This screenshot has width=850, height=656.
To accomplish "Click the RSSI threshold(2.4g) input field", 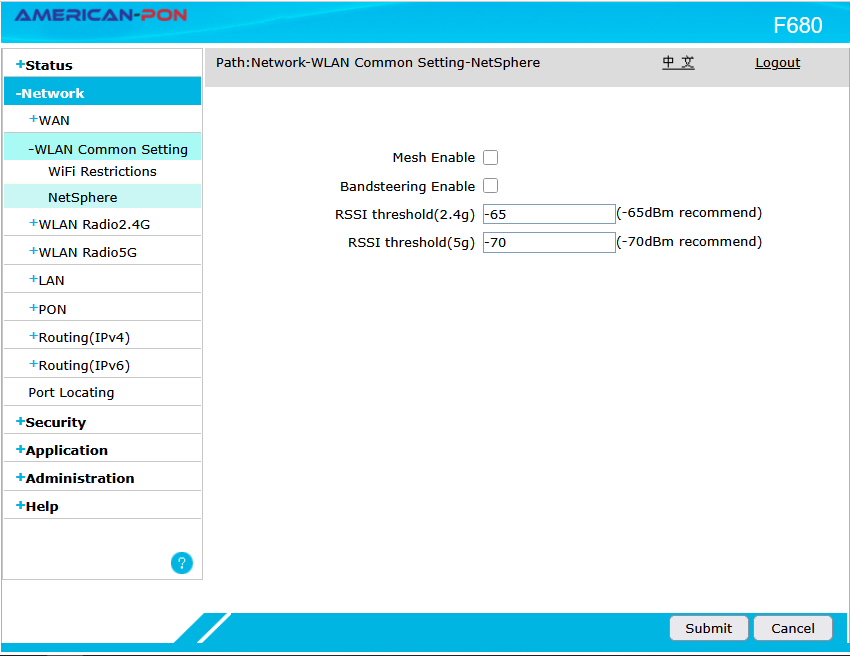I will pyautogui.click(x=548, y=214).
